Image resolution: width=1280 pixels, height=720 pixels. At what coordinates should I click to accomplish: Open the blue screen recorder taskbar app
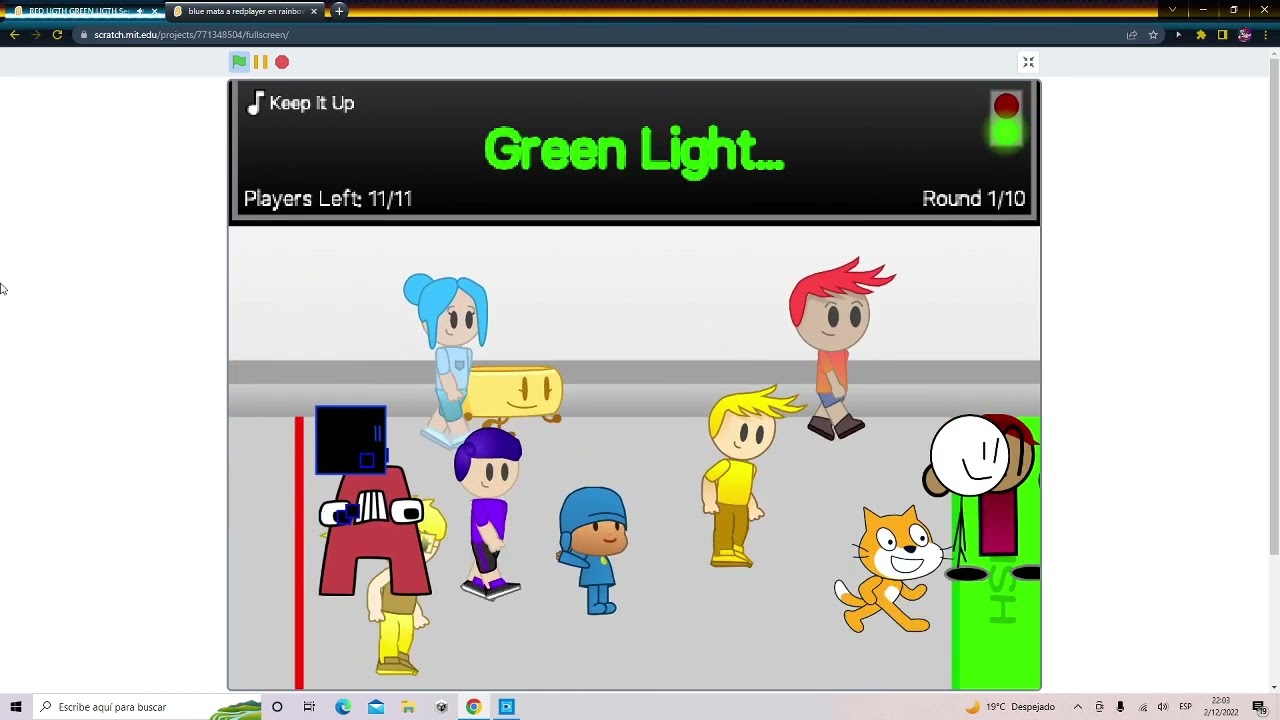point(507,707)
